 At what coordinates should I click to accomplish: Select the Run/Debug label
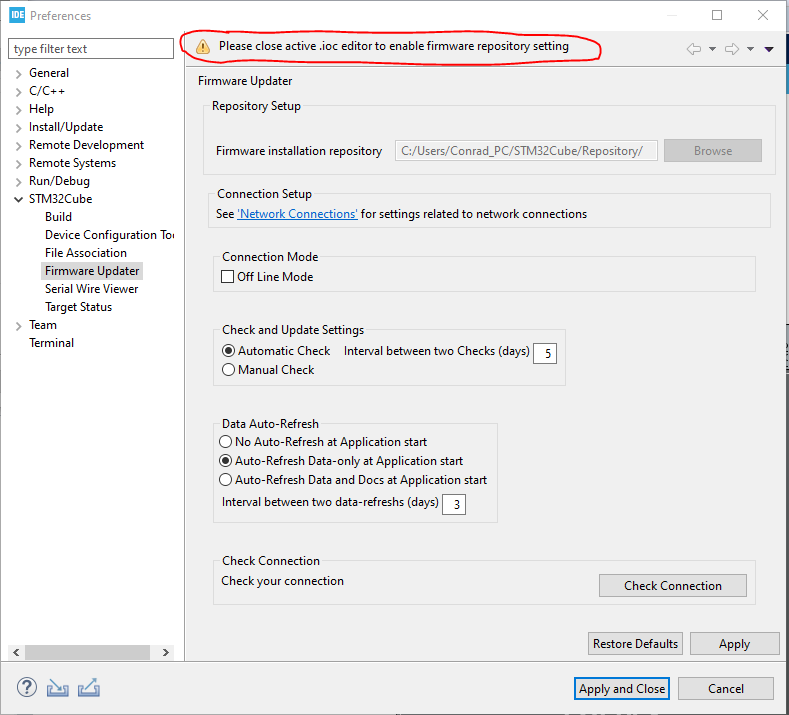[x=59, y=181]
